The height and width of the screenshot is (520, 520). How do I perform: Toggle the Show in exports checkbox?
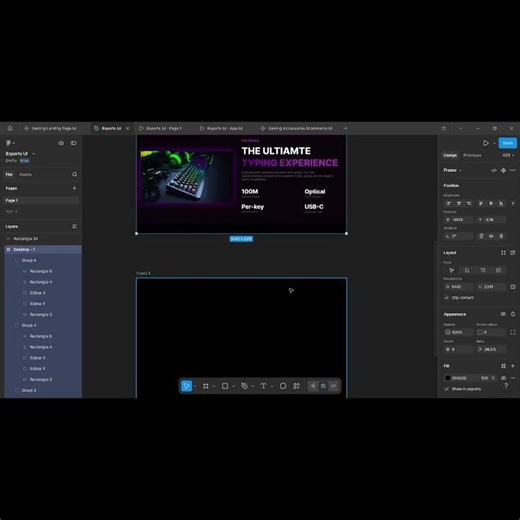click(x=446, y=389)
